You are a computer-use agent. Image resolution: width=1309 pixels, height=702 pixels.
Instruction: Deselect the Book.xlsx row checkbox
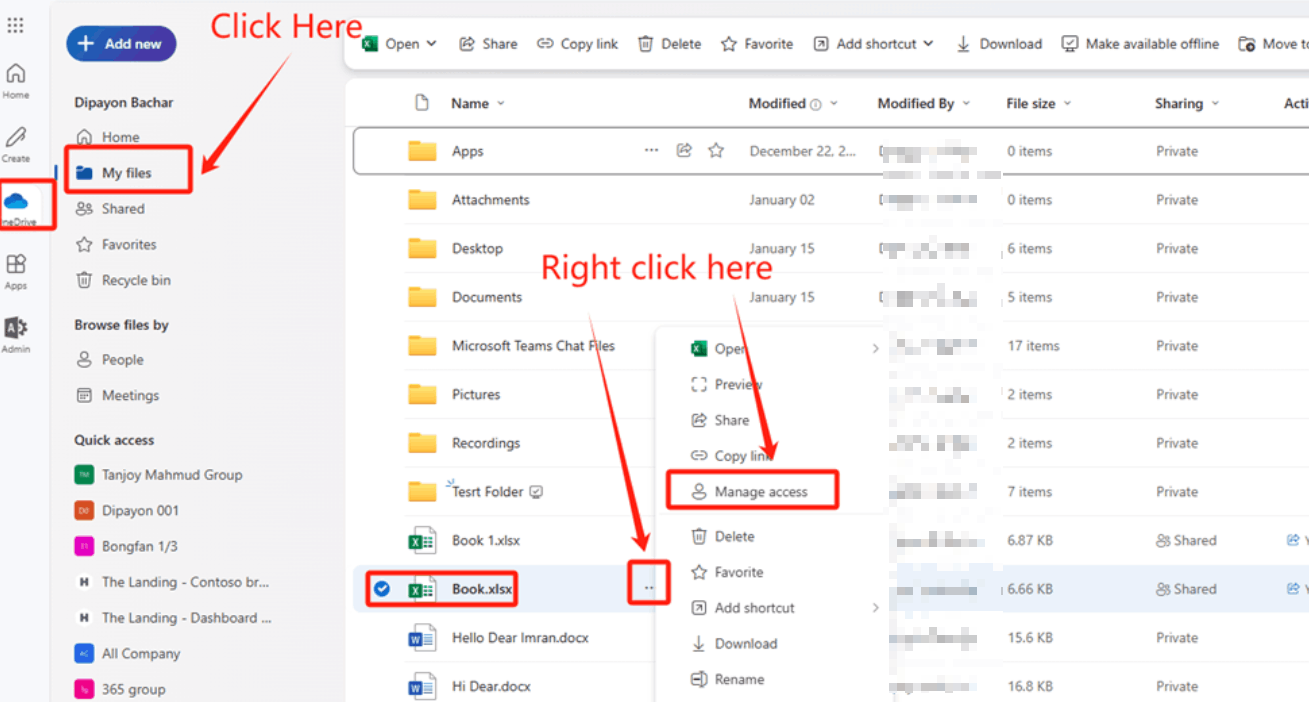pos(381,589)
